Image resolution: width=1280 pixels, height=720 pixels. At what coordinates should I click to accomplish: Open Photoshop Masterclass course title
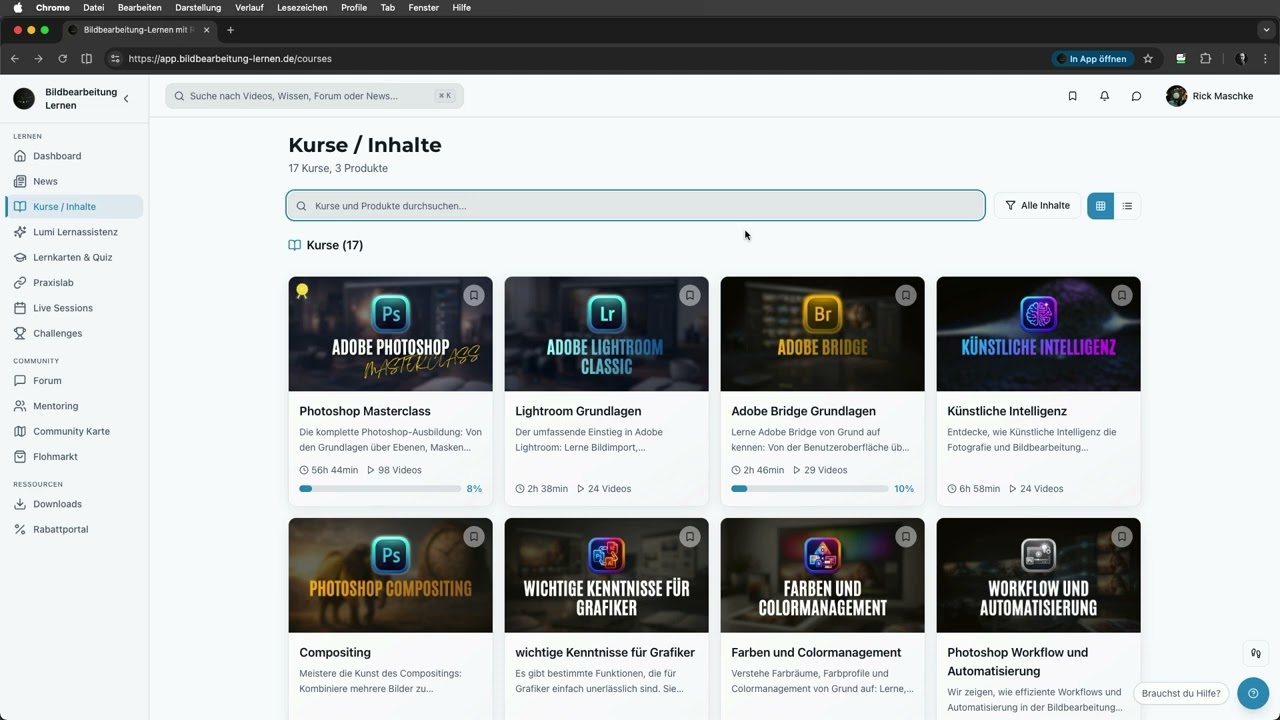365,411
